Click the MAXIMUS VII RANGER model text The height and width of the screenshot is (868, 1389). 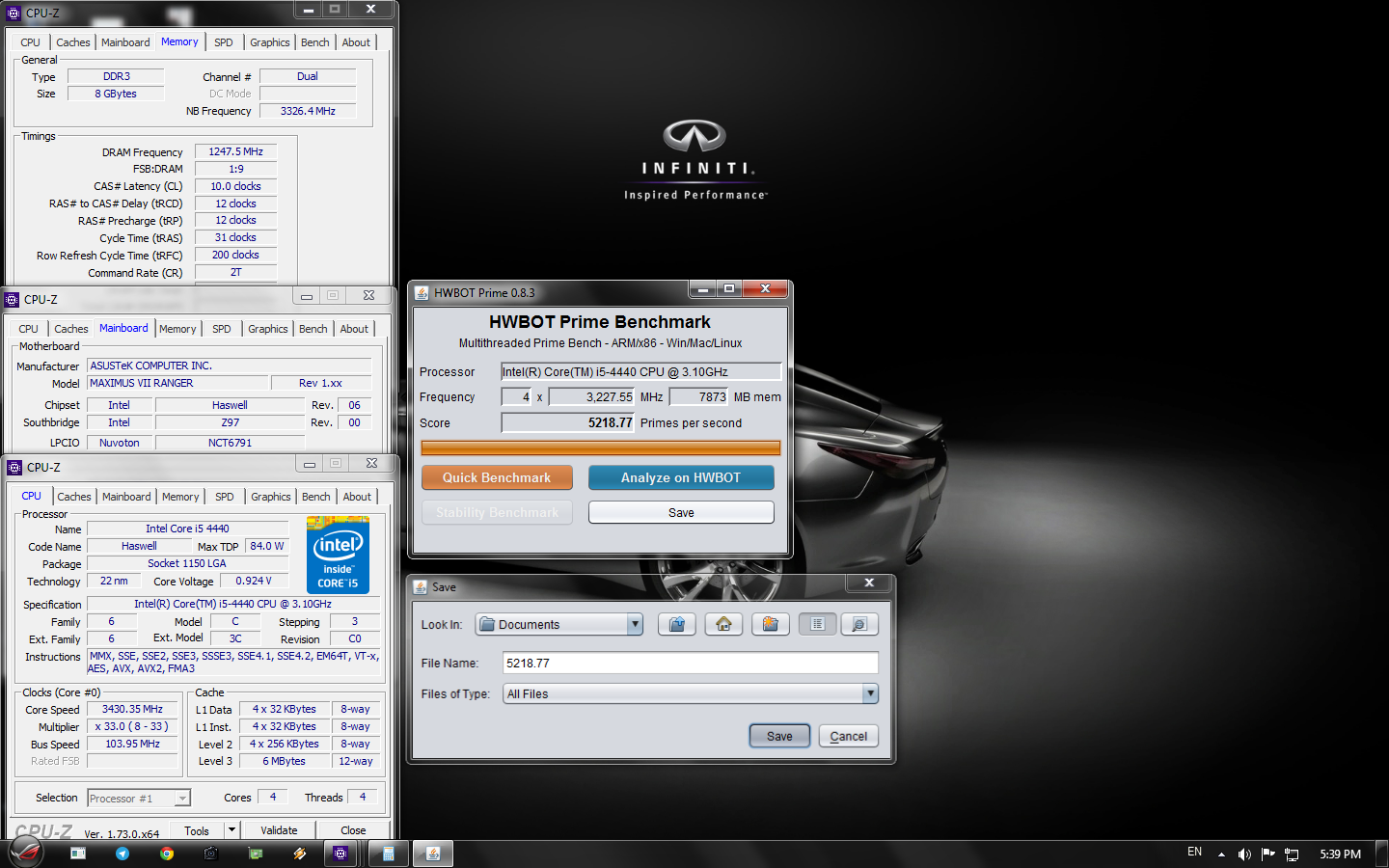tap(177, 383)
